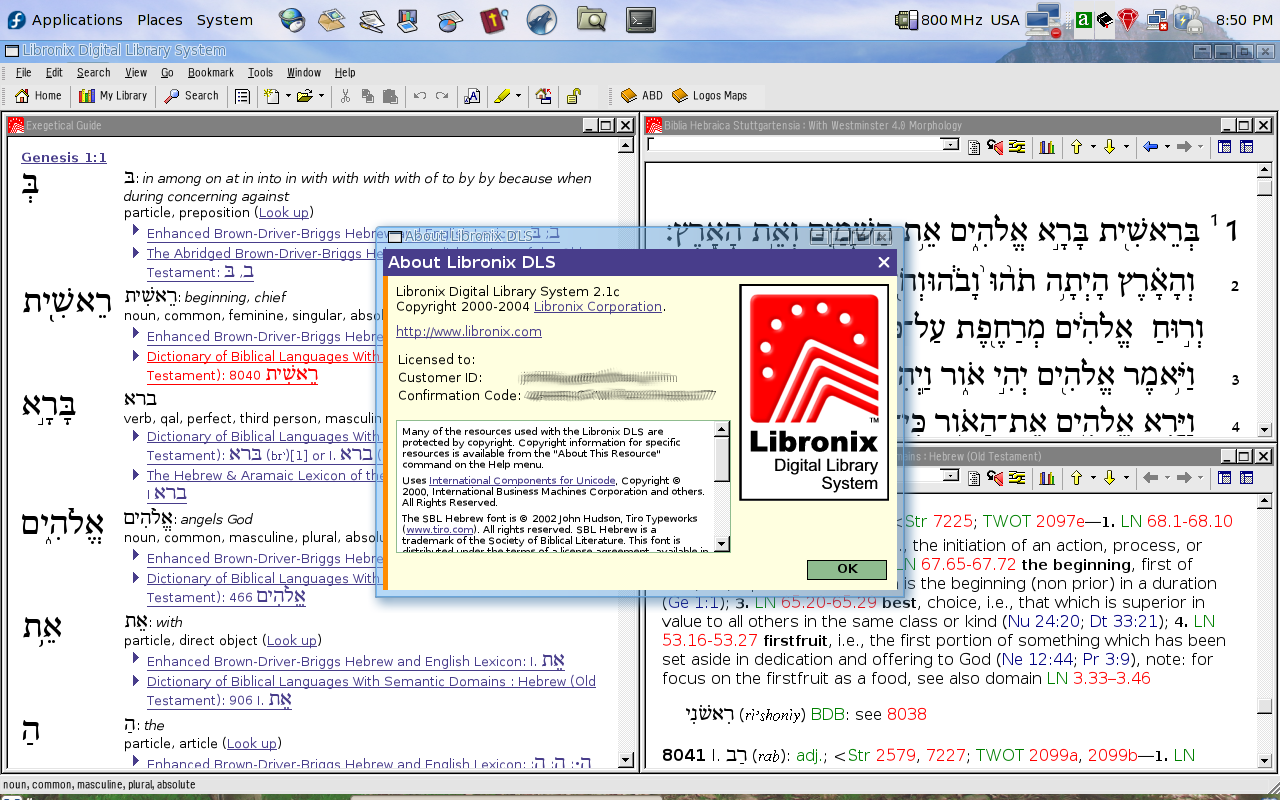This screenshot has height=800, width=1280.
Task: Open the reference box dropdown in Biblia Hebraica
Action: point(951,146)
